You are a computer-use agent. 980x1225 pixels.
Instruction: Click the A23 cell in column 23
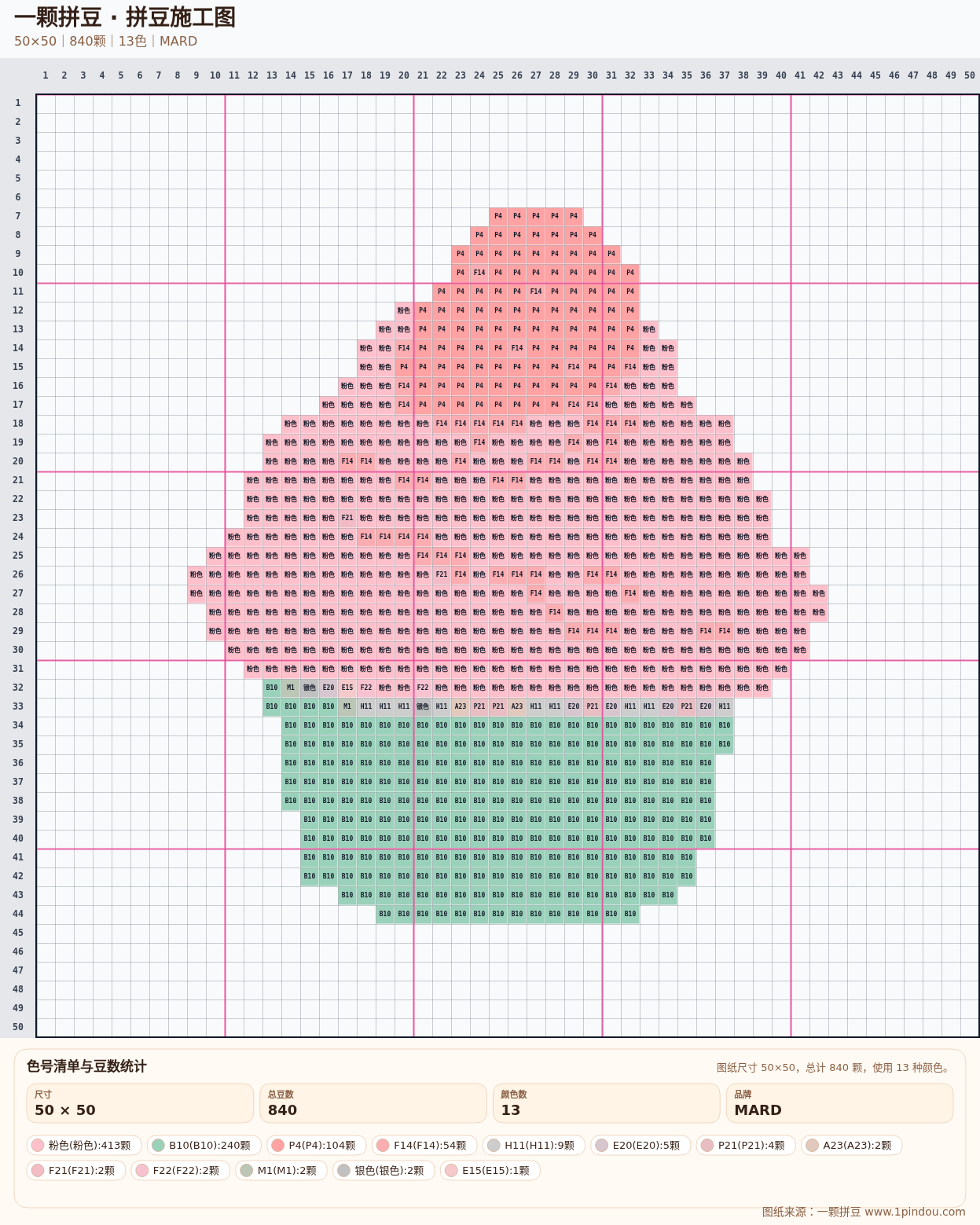pos(461,706)
